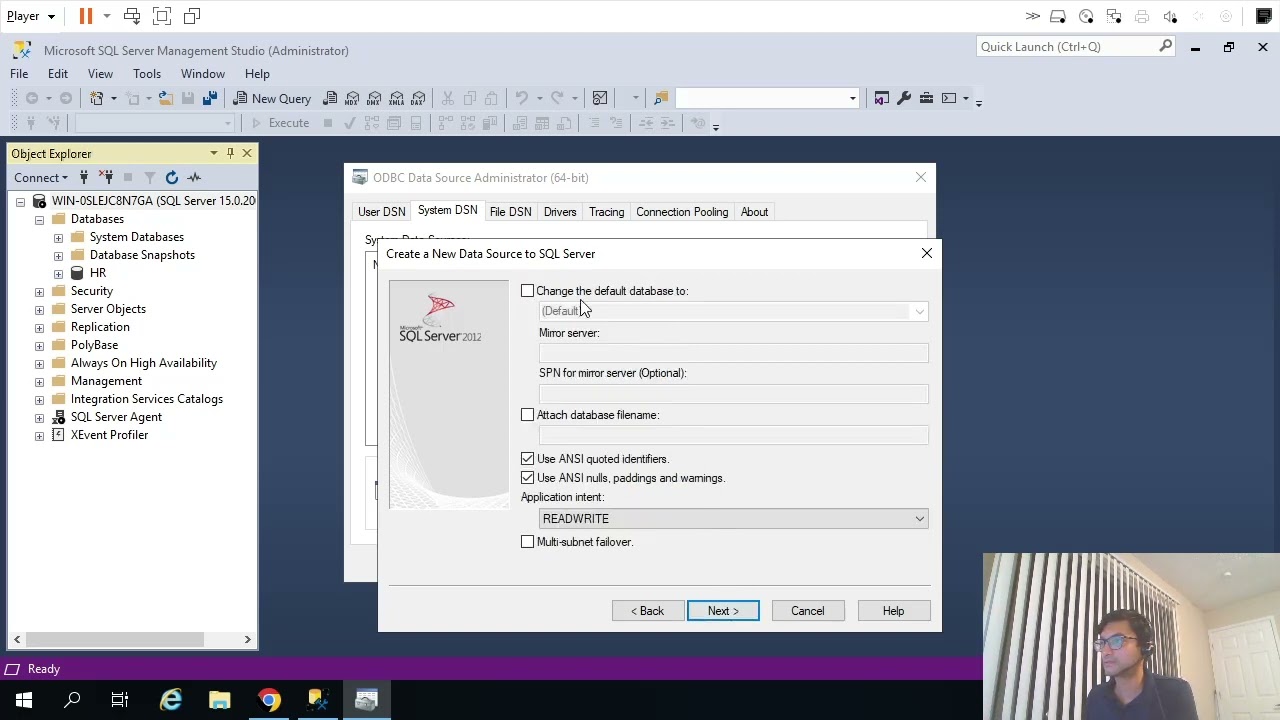
Task: Tick the Attach database filename checkbox
Action: [528, 415]
